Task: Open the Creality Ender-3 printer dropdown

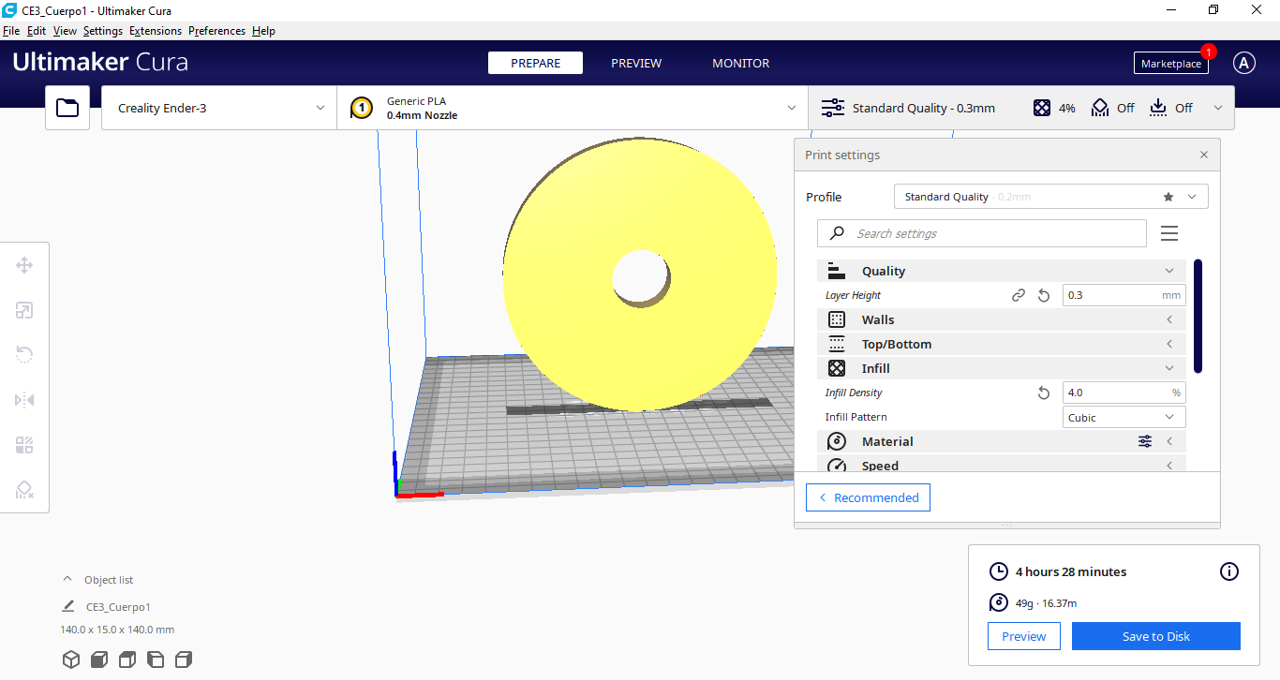Action: (219, 108)
